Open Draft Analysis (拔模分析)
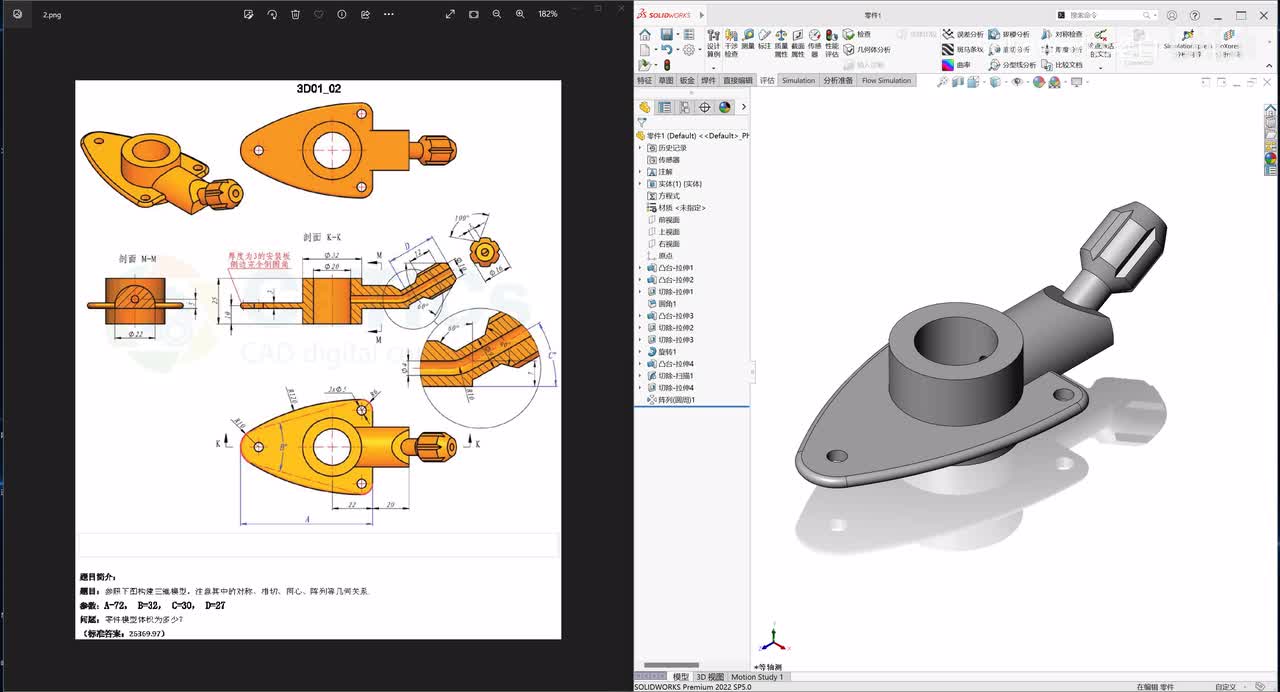This screenshot has height=692, width=1280. 1009,35
